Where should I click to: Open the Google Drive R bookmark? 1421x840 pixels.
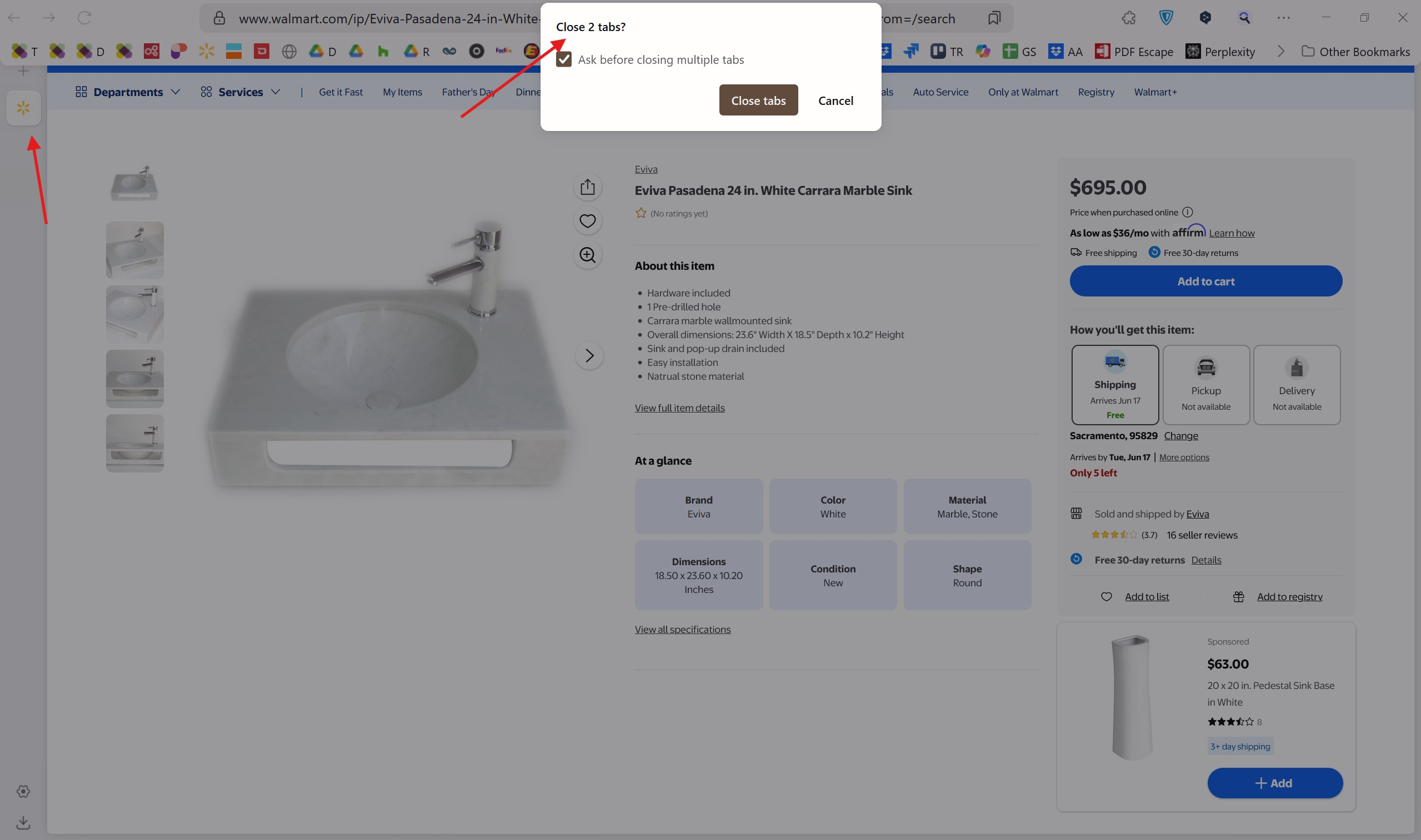coord(416,52)
